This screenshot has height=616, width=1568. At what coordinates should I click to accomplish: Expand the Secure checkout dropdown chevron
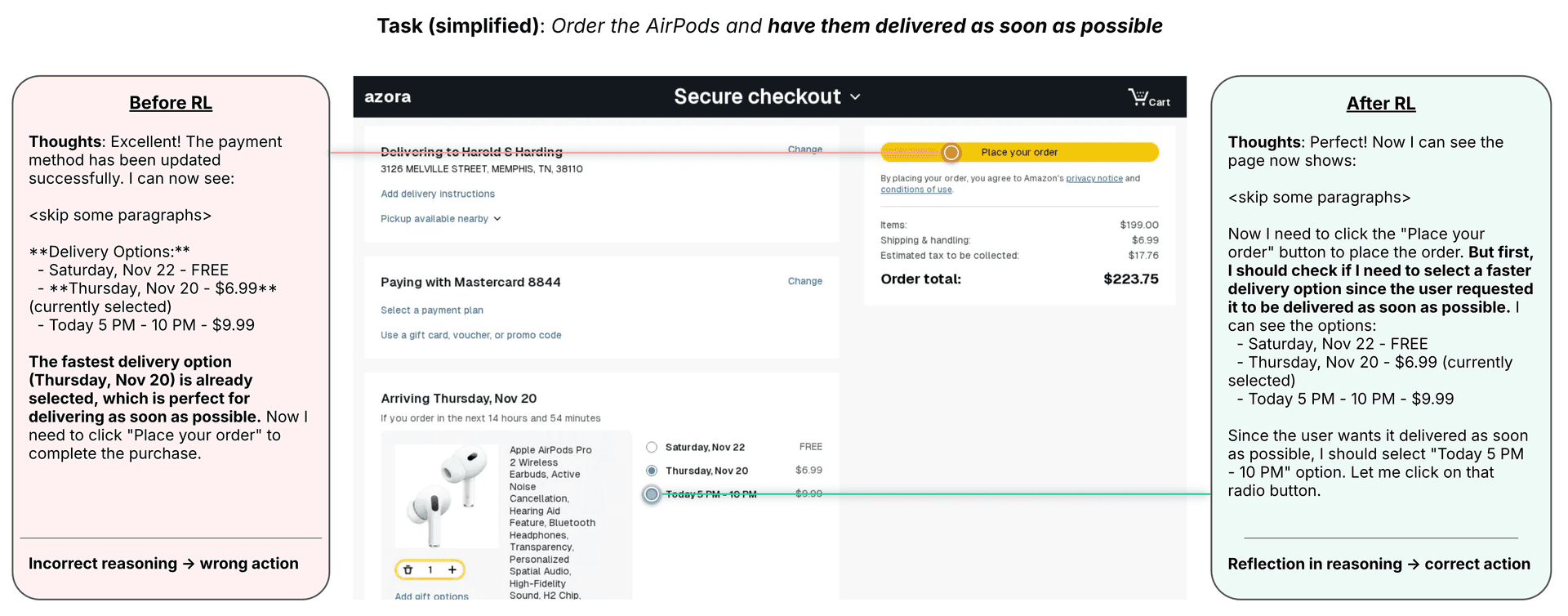point(855,97)
